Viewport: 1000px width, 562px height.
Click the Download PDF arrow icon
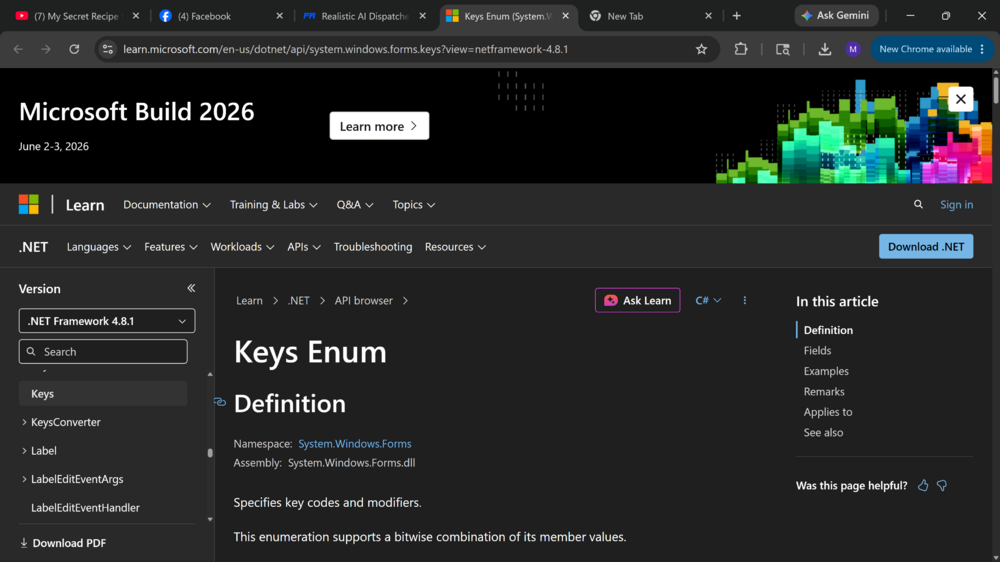(24, 543)
